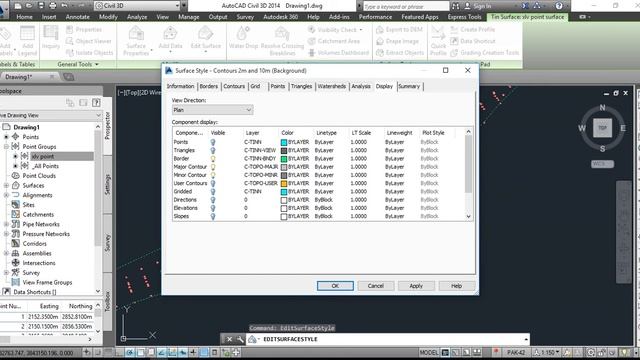
Task: Toggle visibility bulb for Major Contour
Action: tap(213, 167)
